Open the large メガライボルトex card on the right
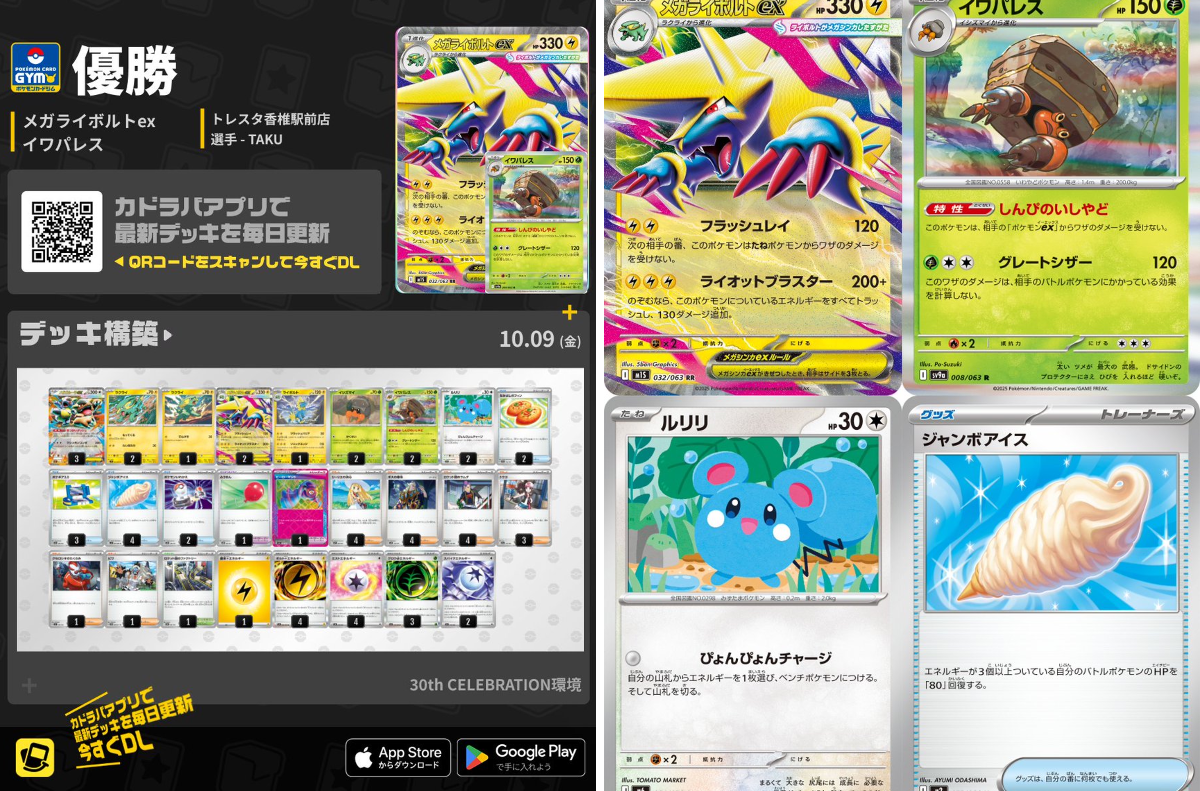The height and width of the screenshot is (791, 1200). click(x=753, y=197)
